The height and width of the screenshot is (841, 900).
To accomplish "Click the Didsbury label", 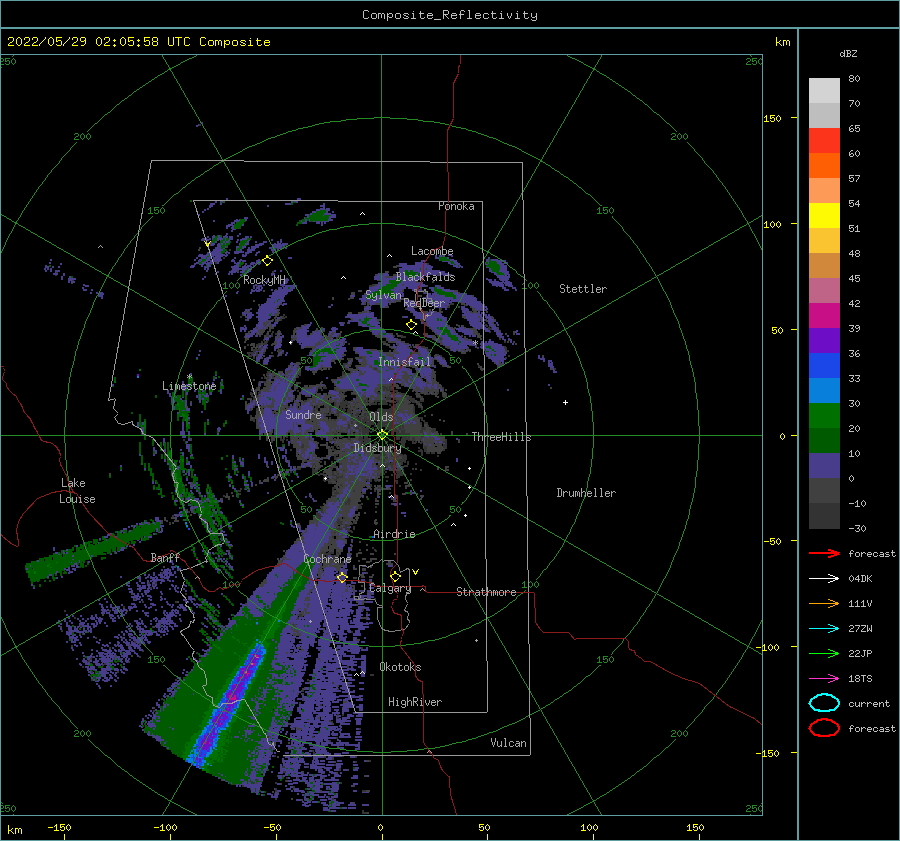I will tap(377, 448).
